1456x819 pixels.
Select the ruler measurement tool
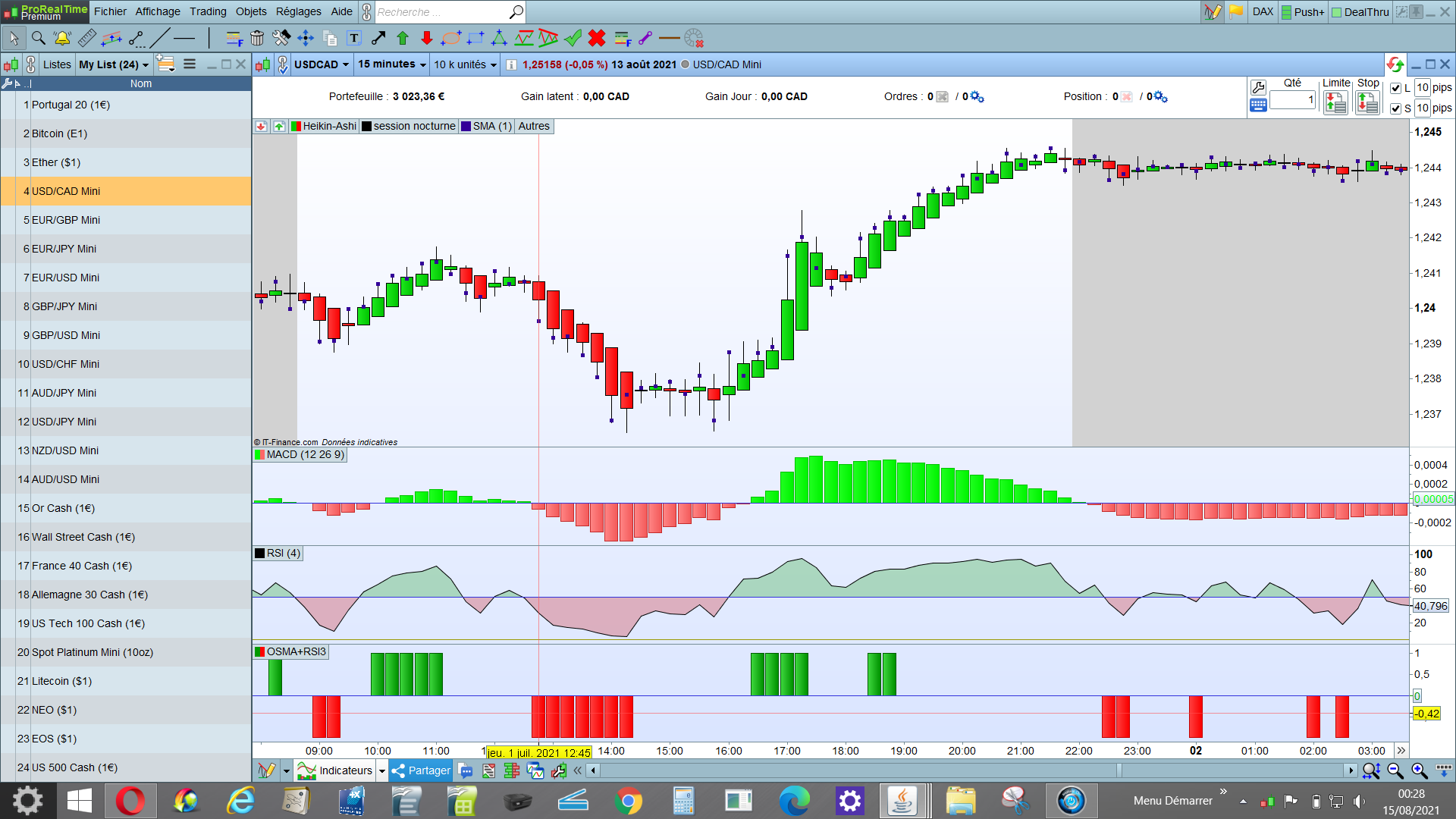pos(87,38)
